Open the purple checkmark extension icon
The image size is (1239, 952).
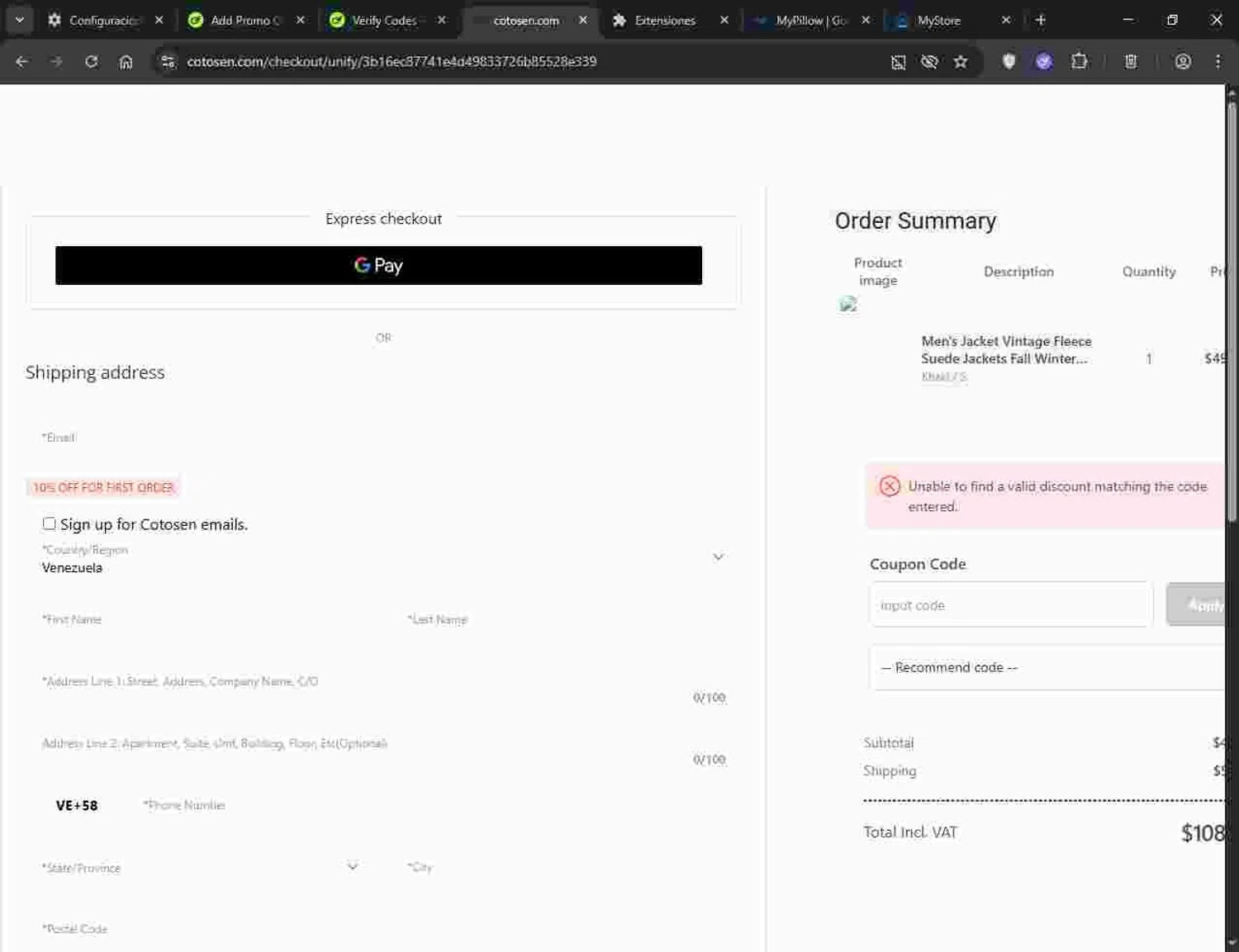[1043, 61]
